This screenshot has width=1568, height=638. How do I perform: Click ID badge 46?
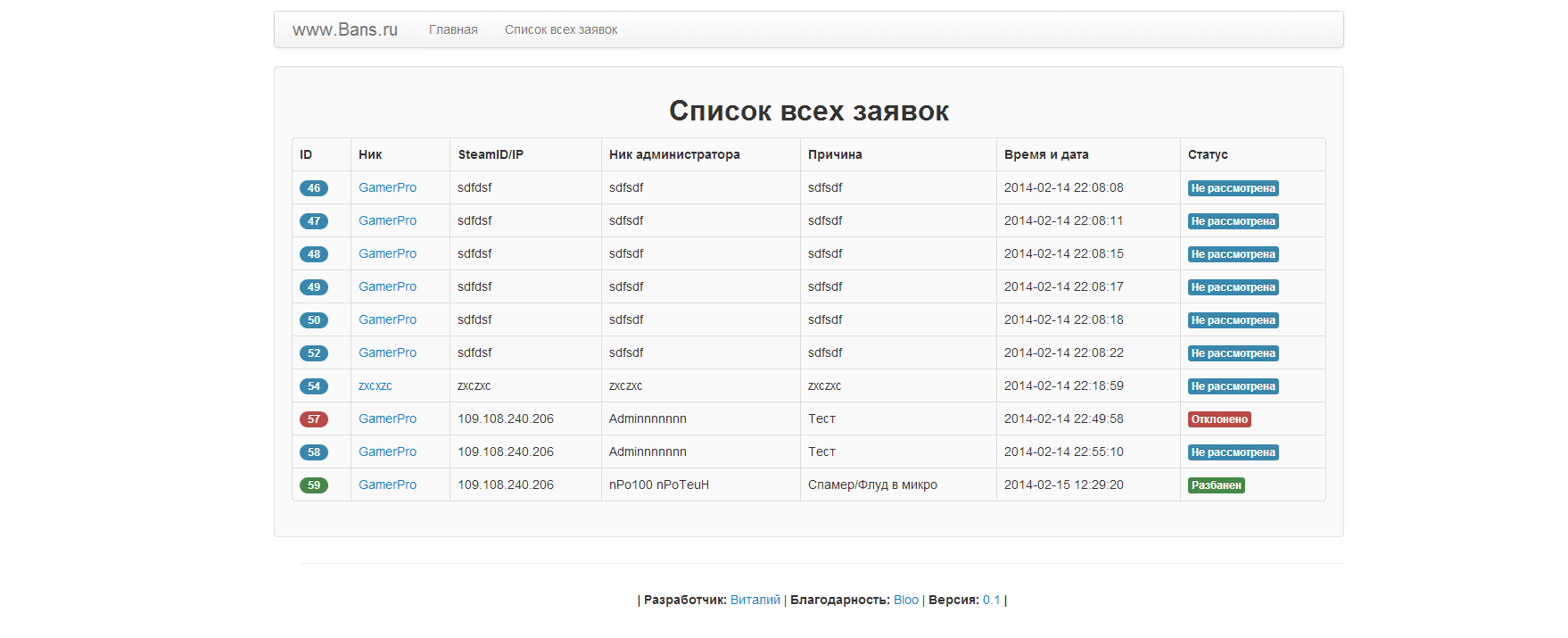314,188
